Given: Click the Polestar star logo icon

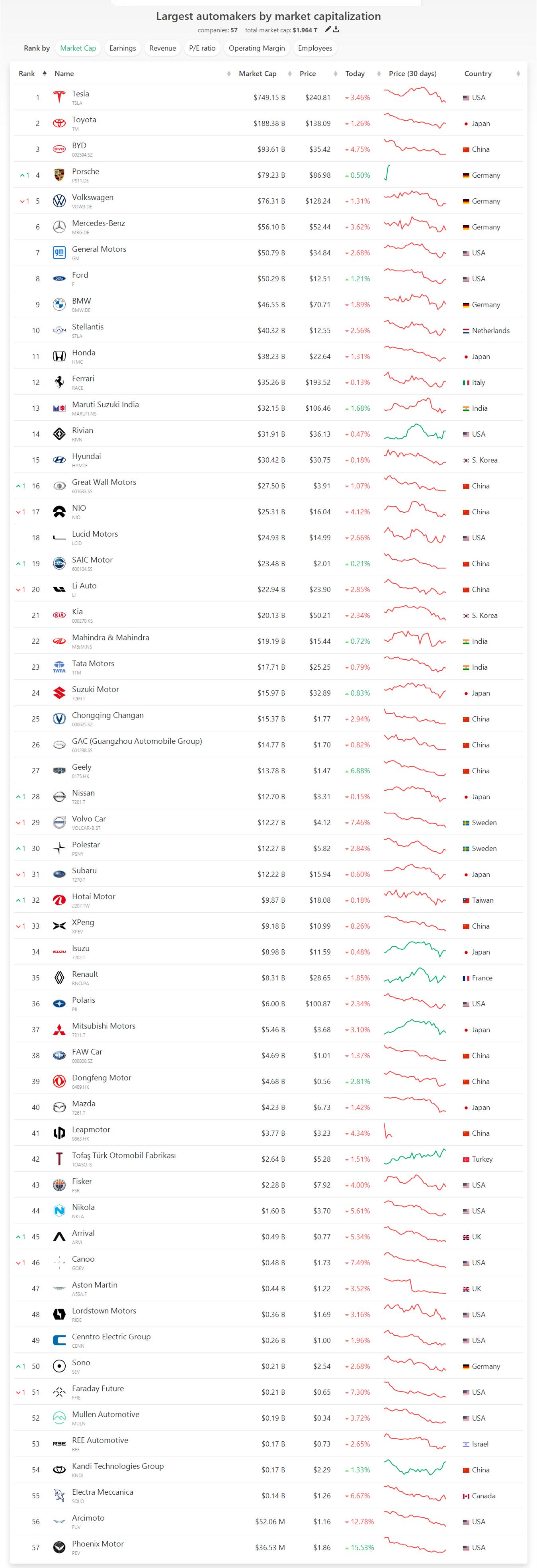Looking at the screenshot, I should 59,848.
